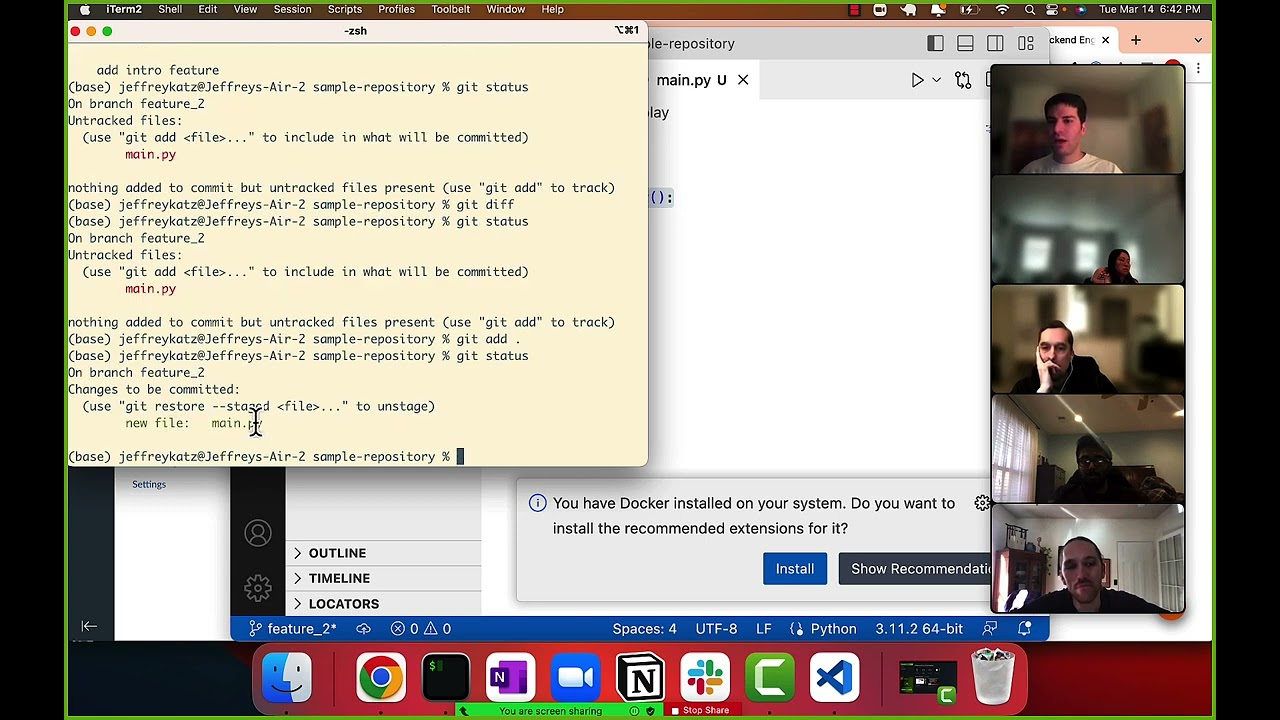Open Camtasia from the Dock

coord(770,678)
